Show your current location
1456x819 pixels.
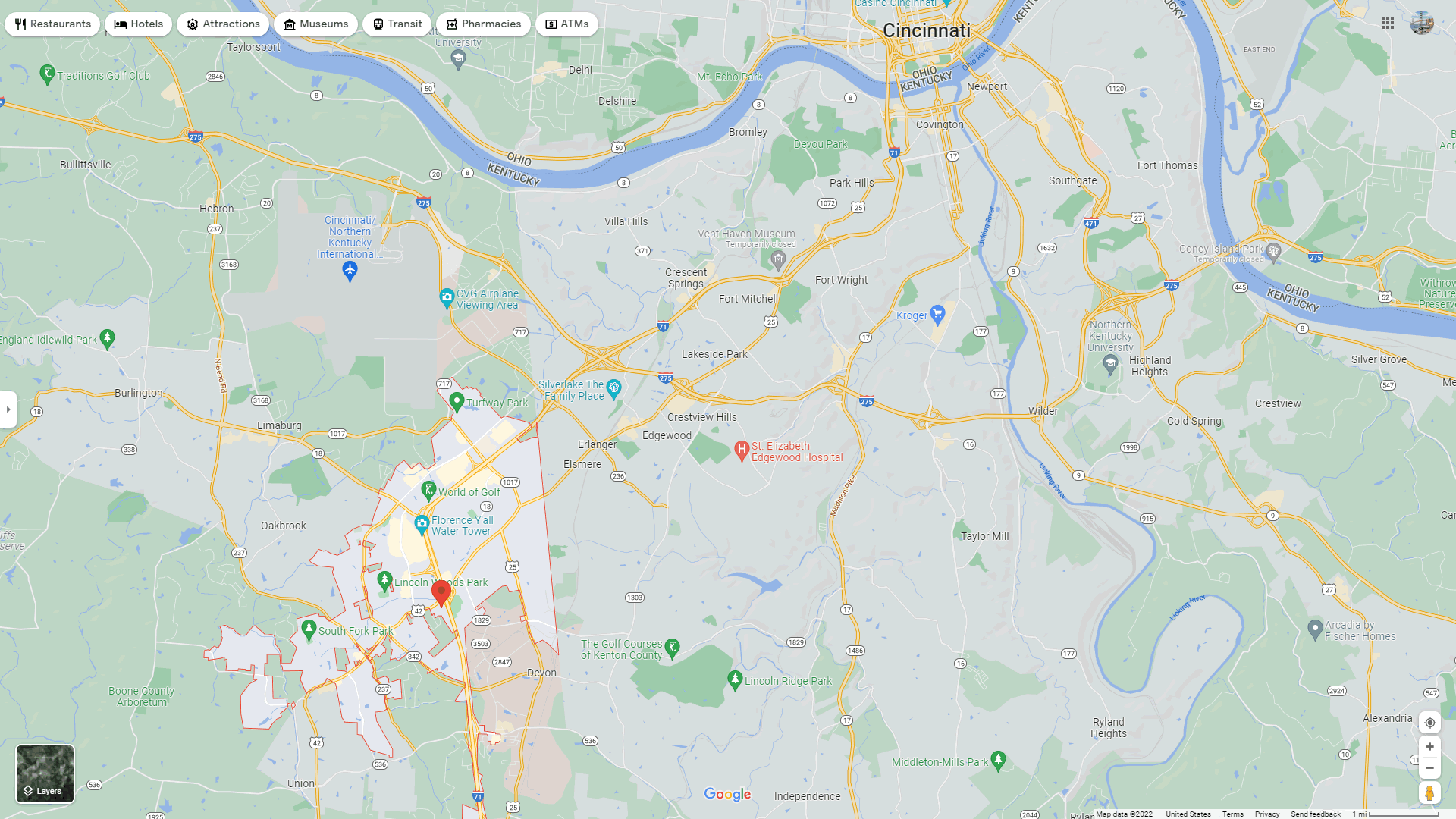coord(1429,723)
